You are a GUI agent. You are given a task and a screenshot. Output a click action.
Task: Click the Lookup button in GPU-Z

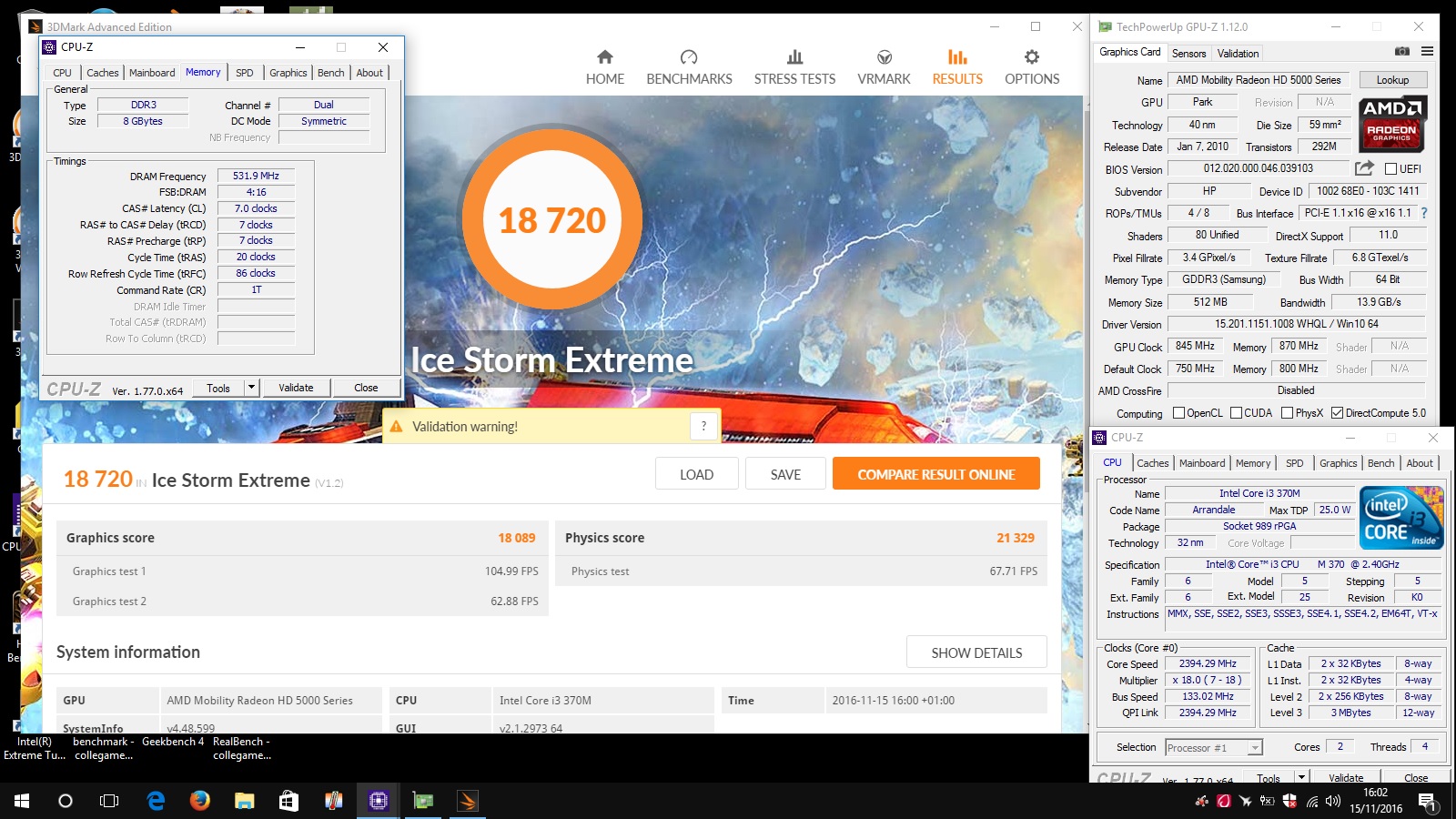(x=1392, y=80)
